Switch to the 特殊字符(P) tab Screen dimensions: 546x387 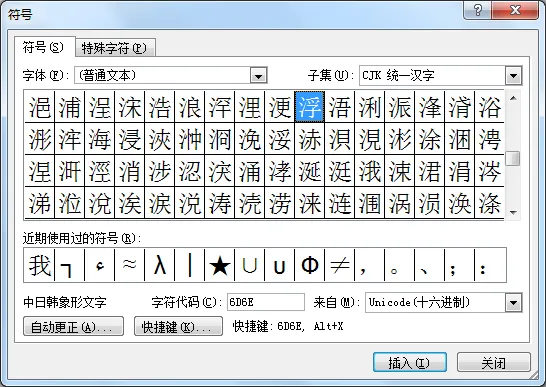point(115,48)
